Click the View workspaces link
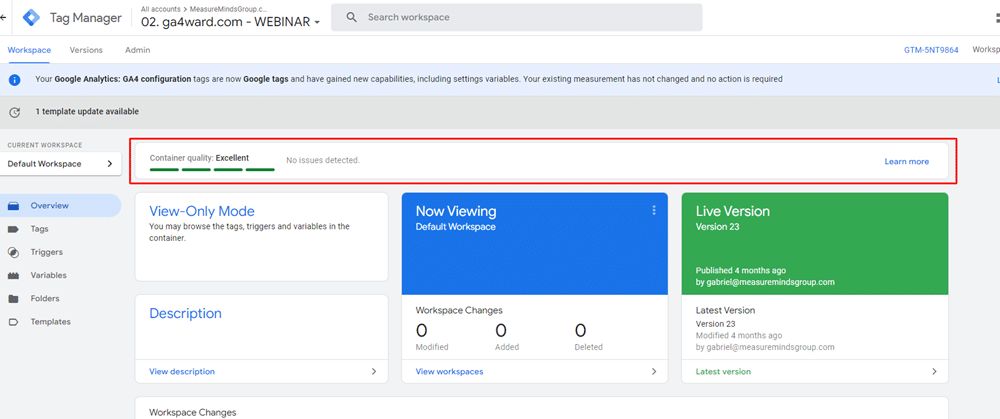The width and height of the screenshot is (1000, 419). (x=449, y=371)
